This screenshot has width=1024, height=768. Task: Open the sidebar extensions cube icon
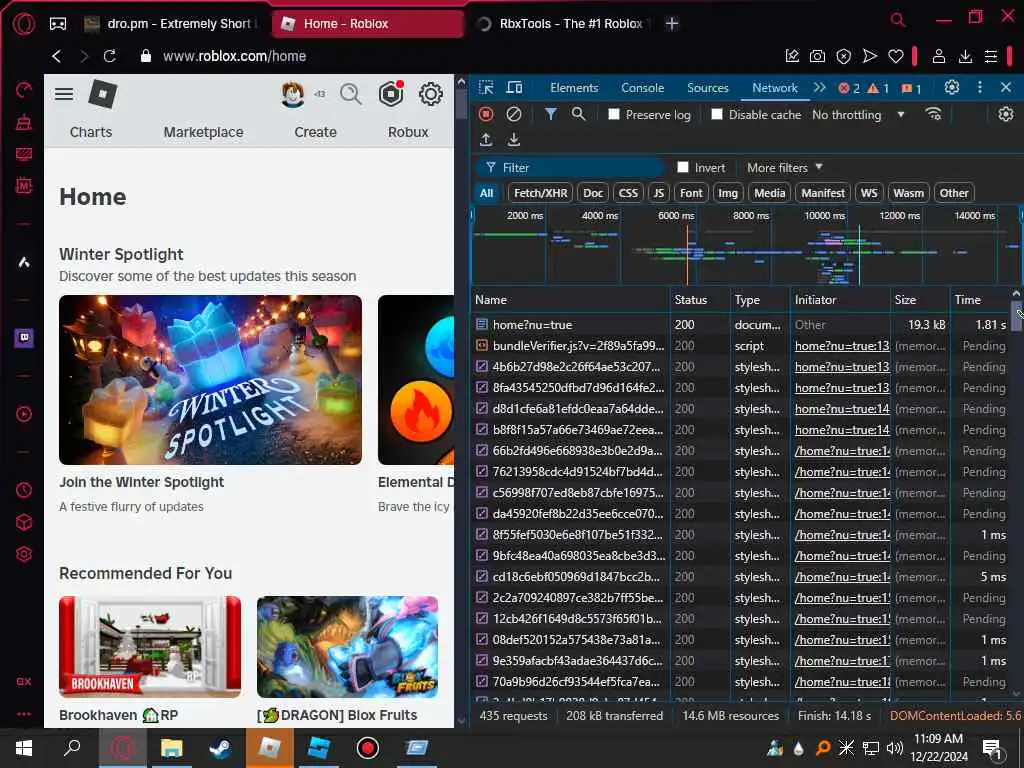(x=24, y=522)
